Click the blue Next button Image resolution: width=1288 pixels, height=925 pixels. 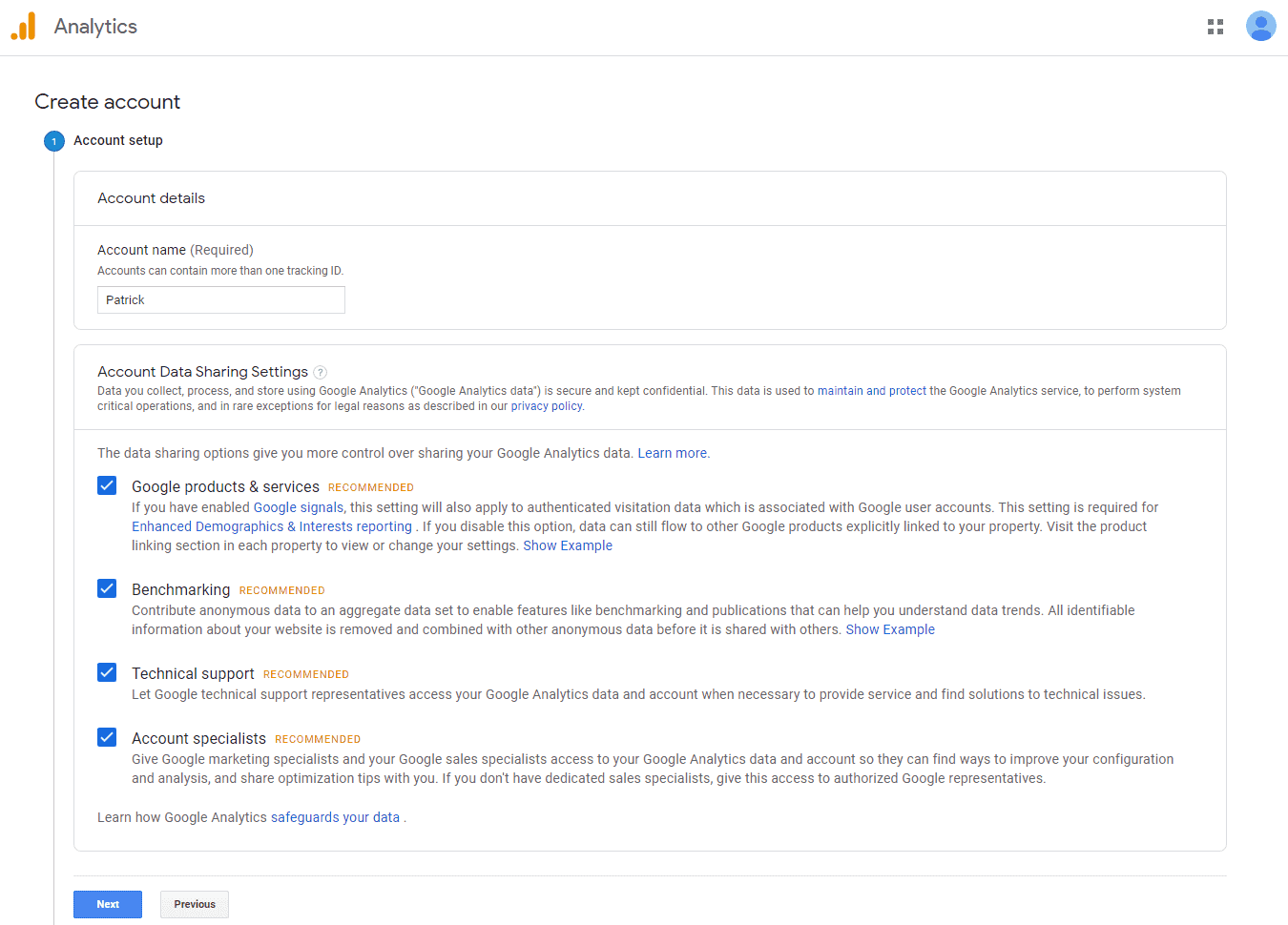point(108,904)
